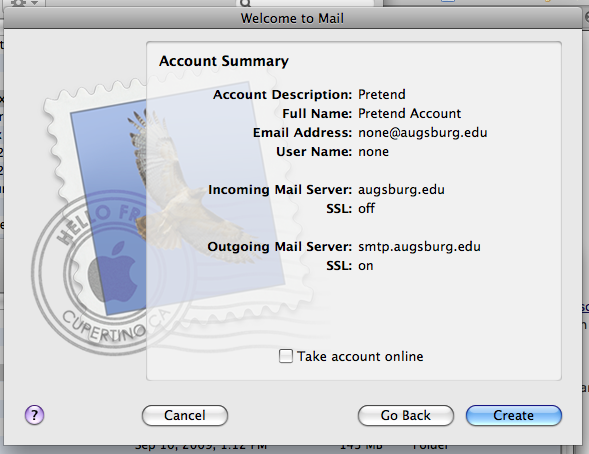
Task: Click the Apple logo on the postmark
Action: tap(113, 270)
